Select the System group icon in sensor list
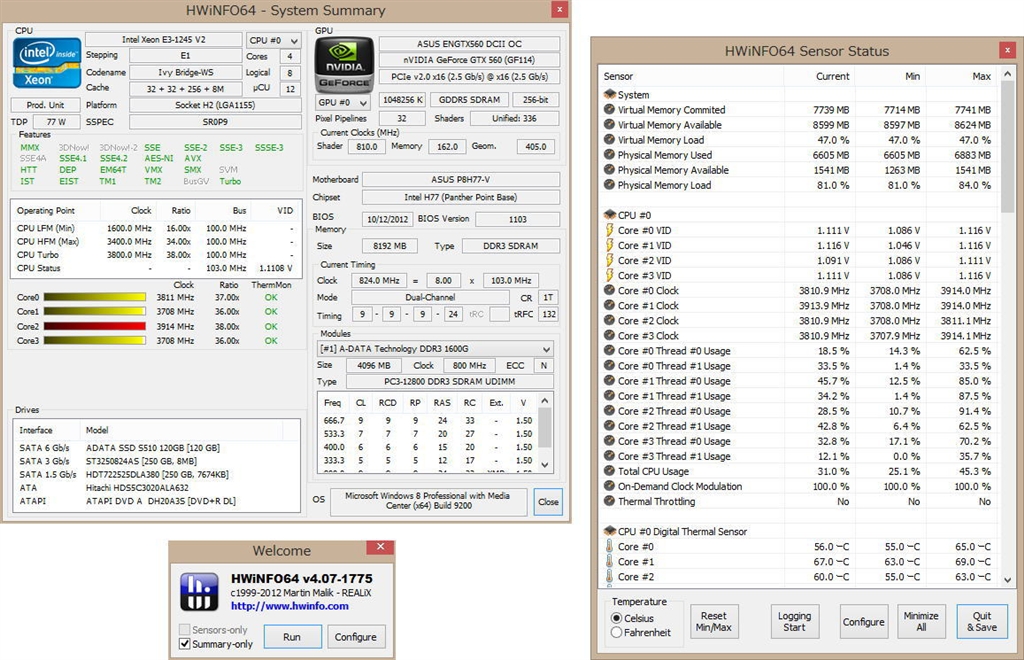The image size is (1024, 660). point(611,95)
